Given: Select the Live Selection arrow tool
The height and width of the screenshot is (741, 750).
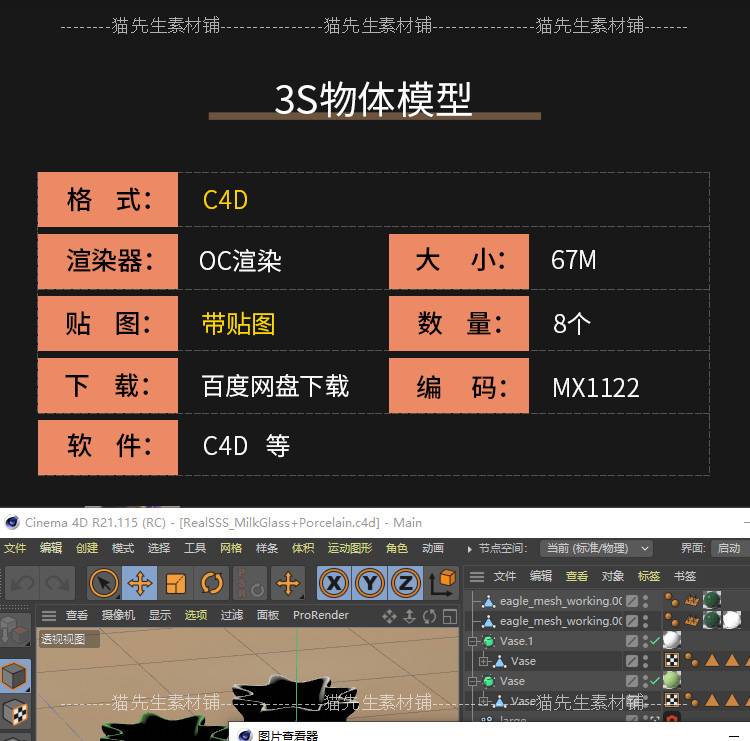Looking at the screenshot, I should tap(104, 583).
